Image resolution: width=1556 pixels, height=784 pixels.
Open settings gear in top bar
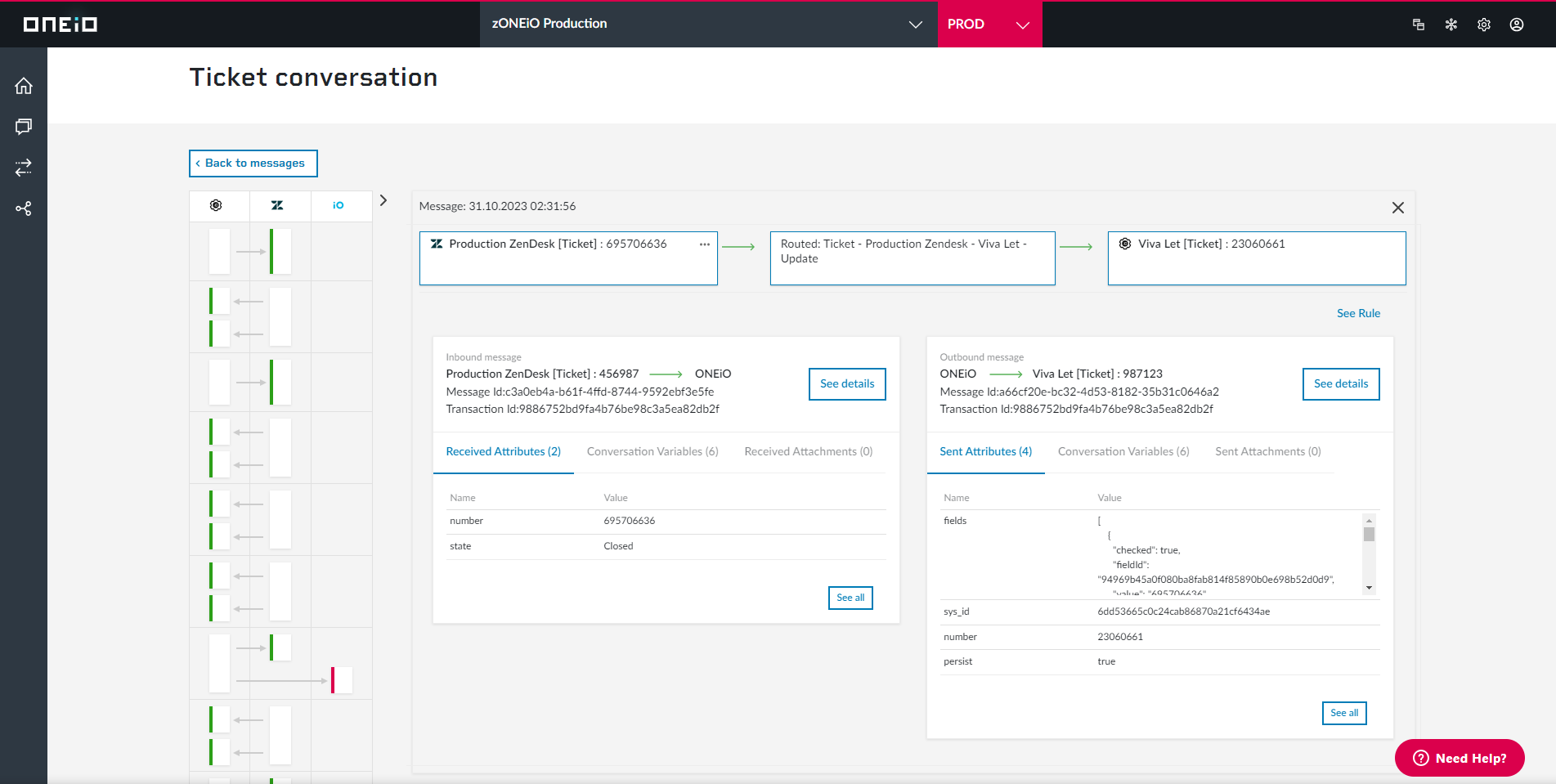pos(1484,25)
